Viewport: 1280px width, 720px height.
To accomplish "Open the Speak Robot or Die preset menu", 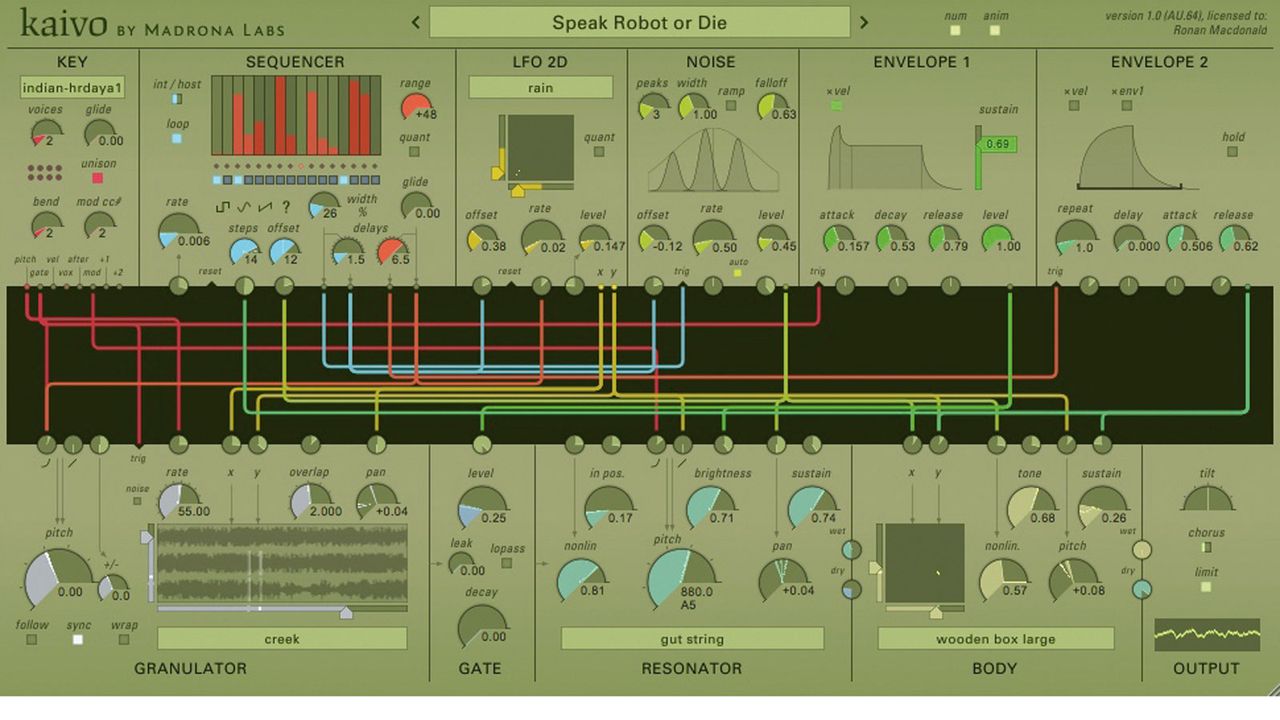I will (639, 22).
